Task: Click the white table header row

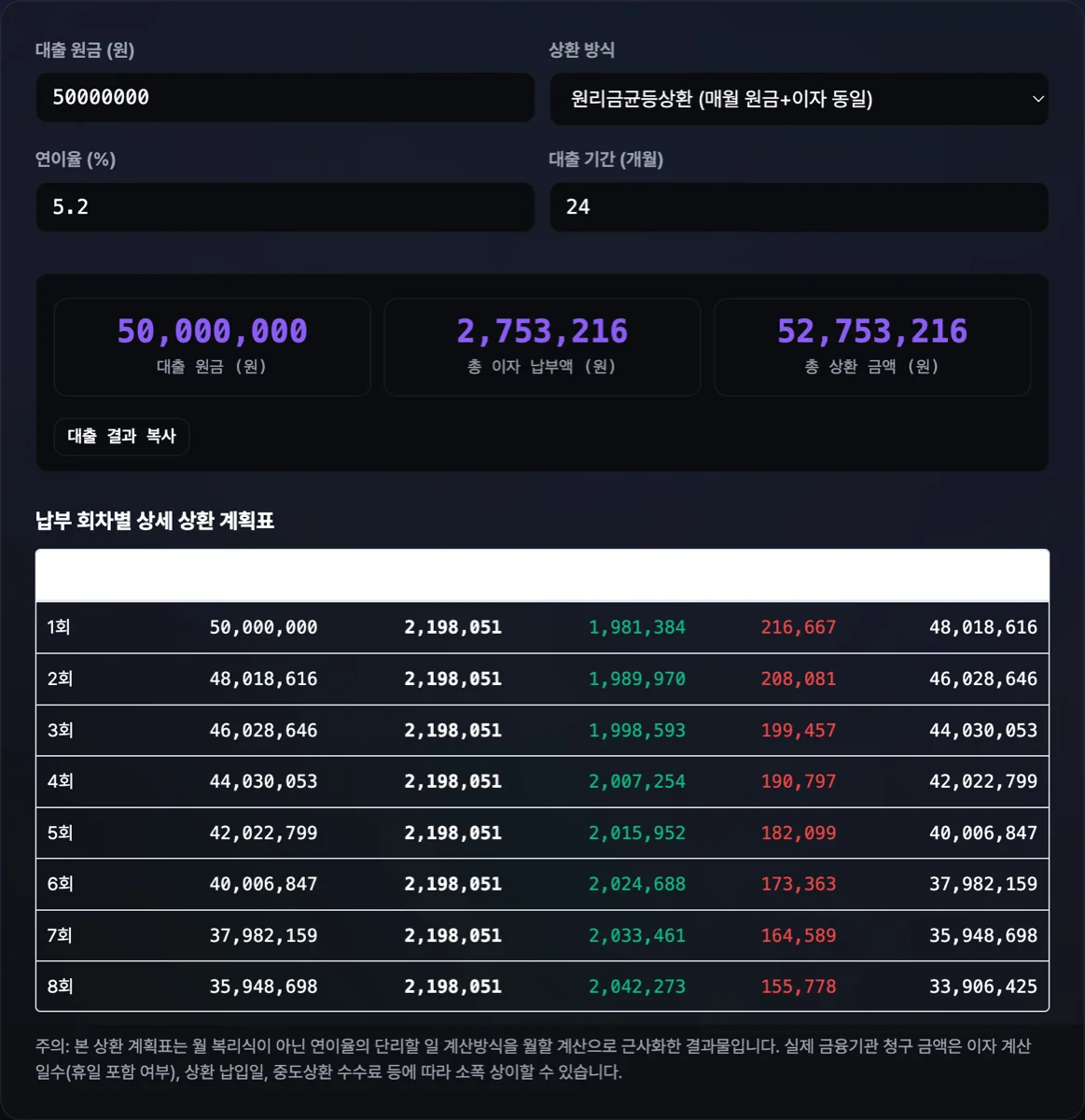Action: coord(542,575)
